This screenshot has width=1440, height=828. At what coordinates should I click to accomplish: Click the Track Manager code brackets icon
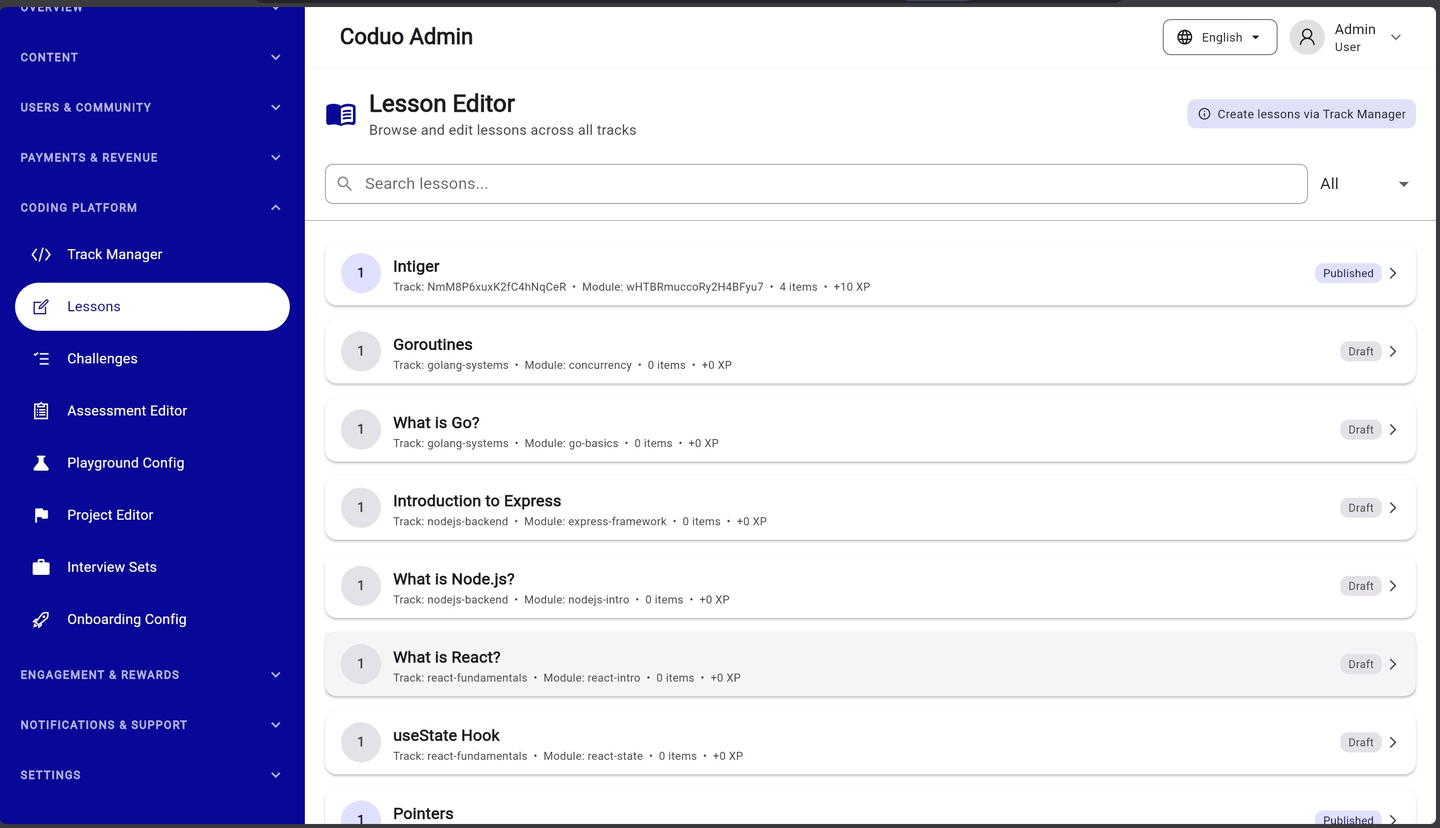point(41,254)
